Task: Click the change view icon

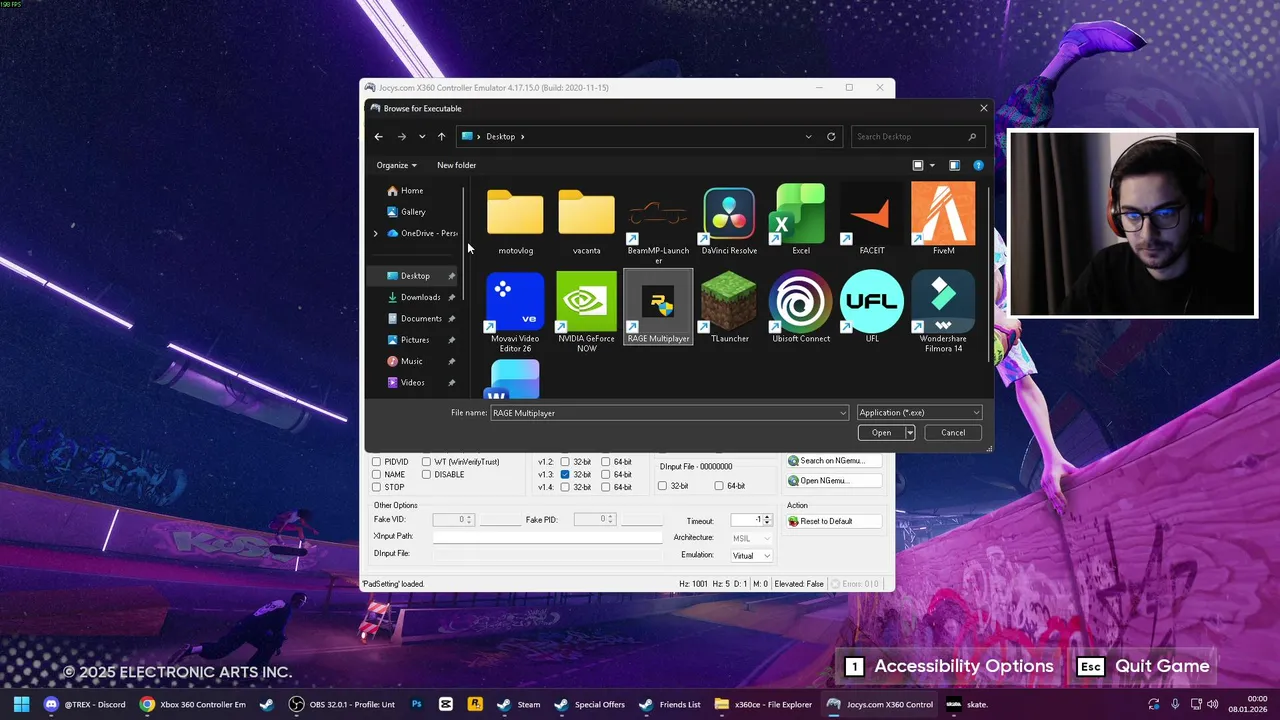Action: [918, 165]
